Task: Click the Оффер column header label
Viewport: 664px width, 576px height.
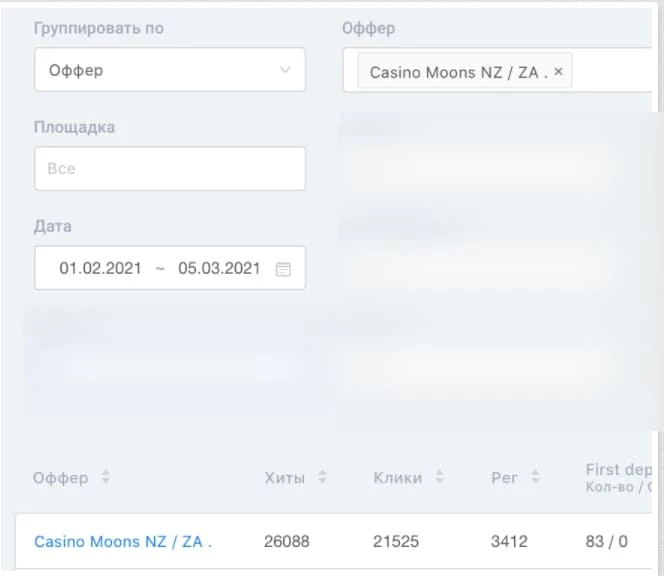Action: 61,478
